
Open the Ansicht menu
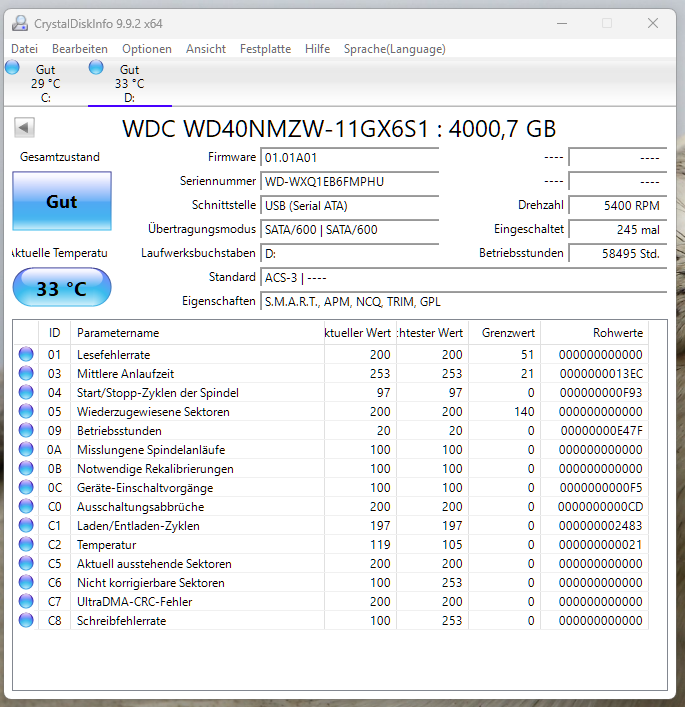click(x=206, y=49)
